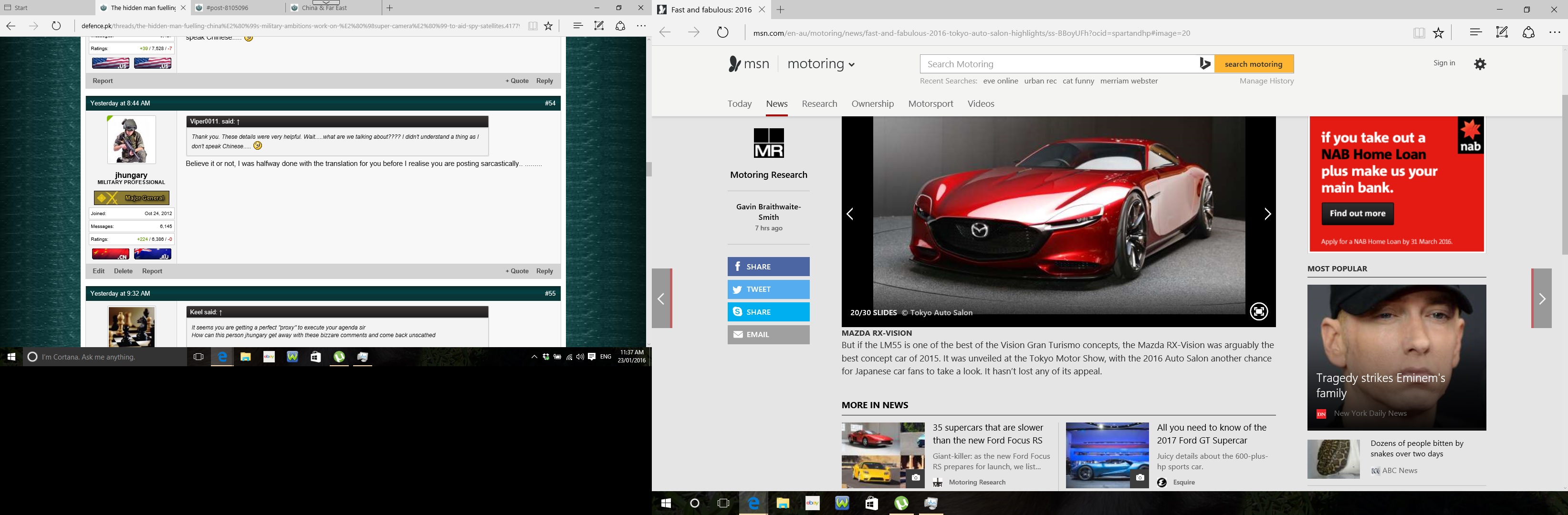
Task: Open a new tab in the msn.com window
Action: [780, 10]
